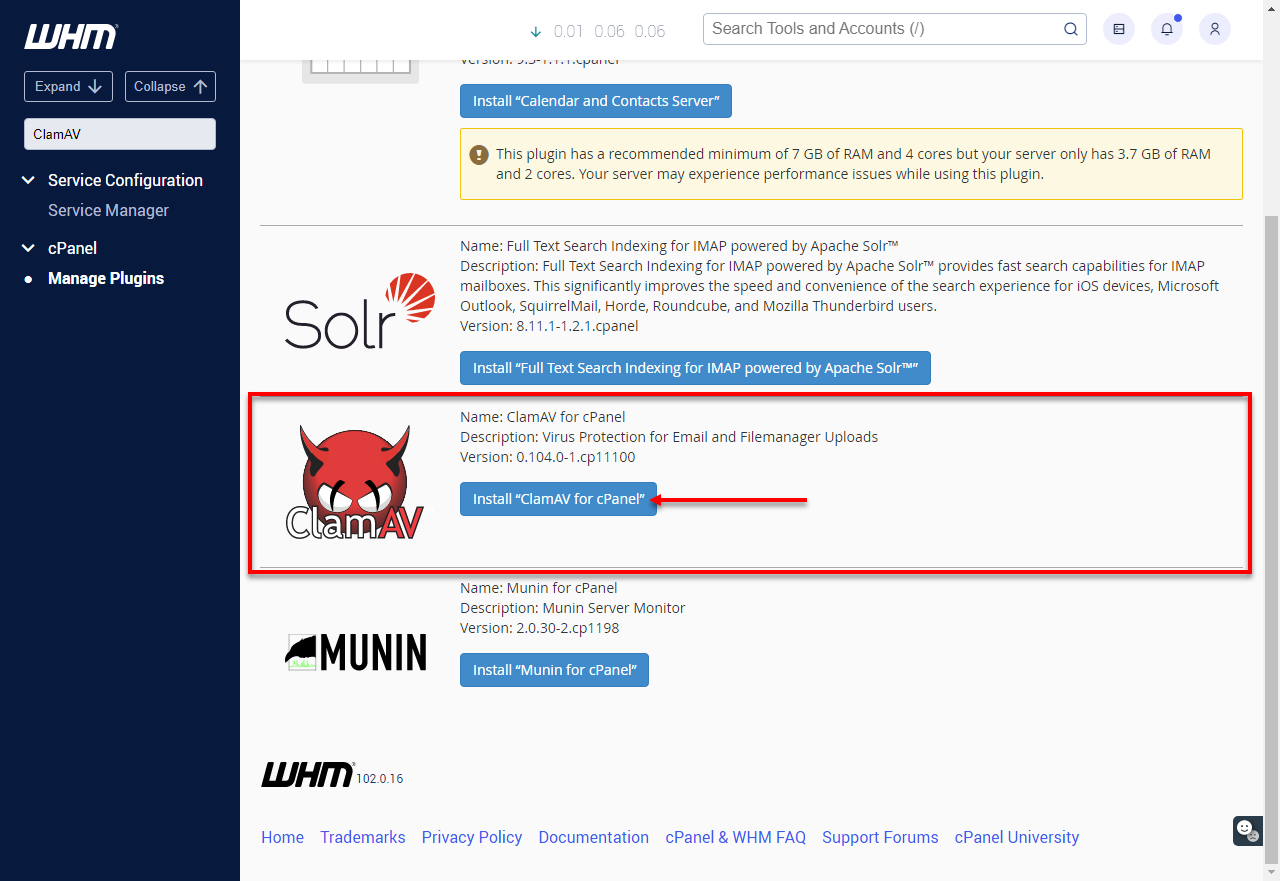Open the notification bell with unread indicator

pyautogui.click(x=1166, y=29)
